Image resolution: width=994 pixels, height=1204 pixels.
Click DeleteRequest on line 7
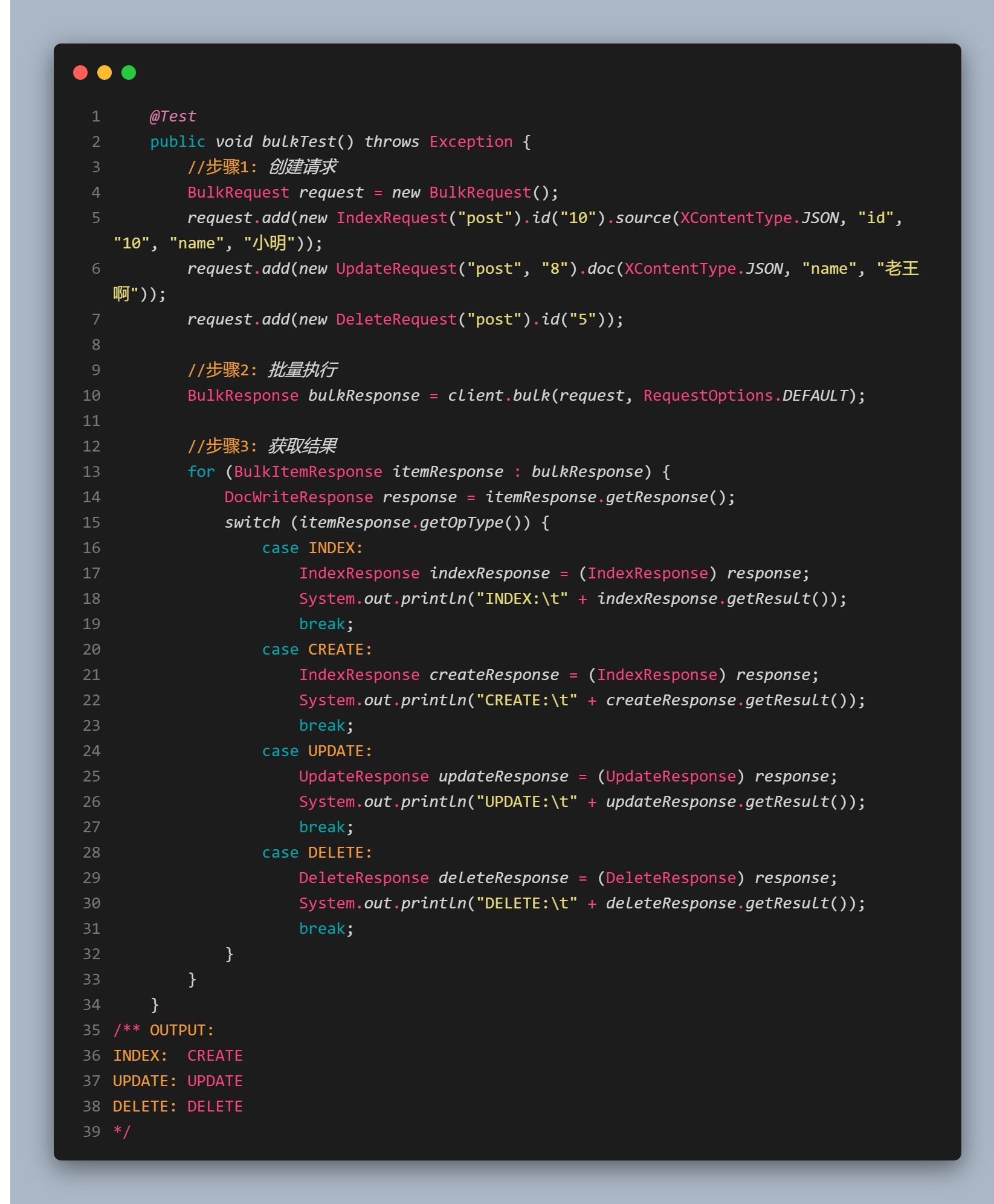396,319
